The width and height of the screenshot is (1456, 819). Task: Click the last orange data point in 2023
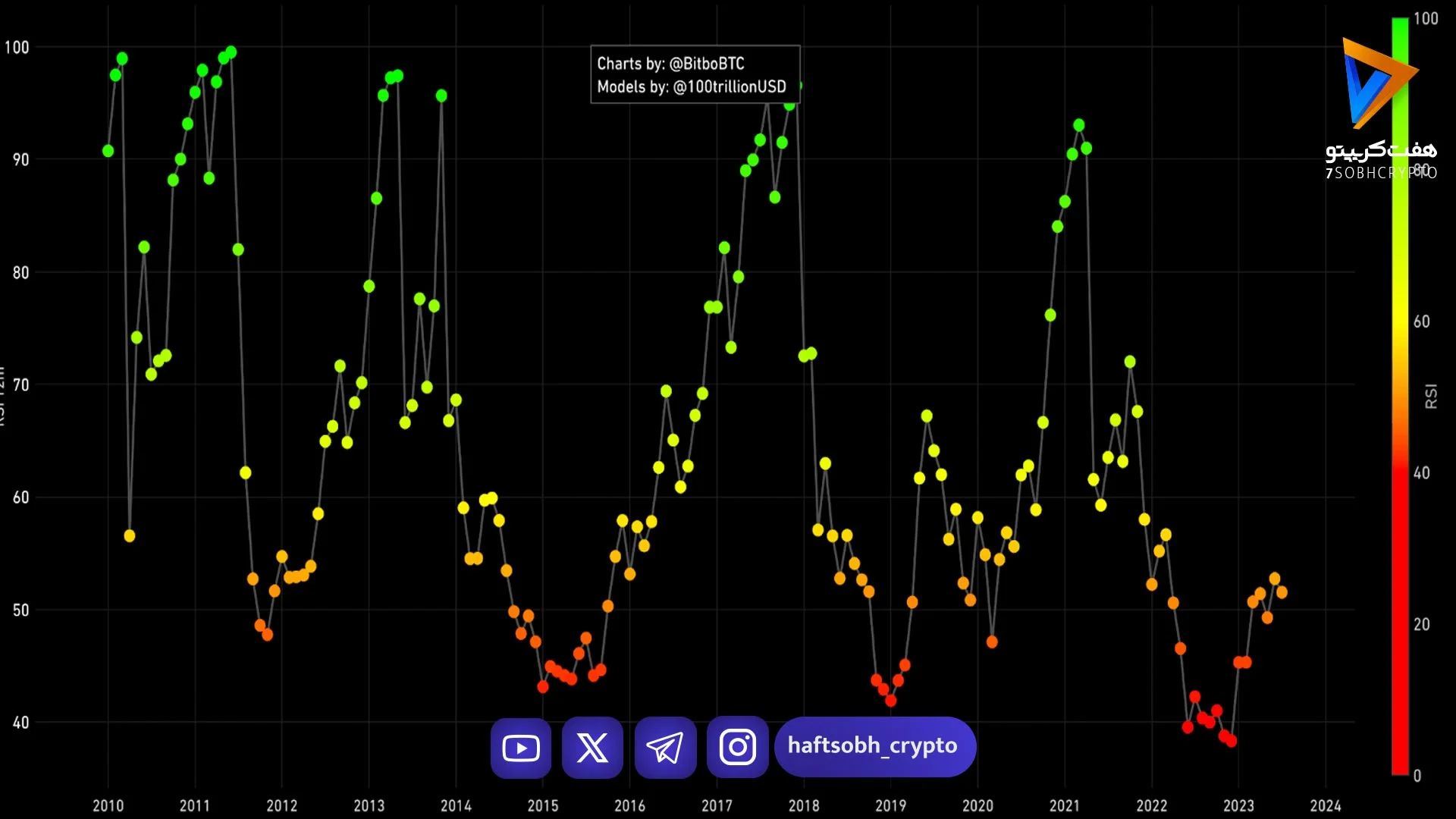[1282, 592]
